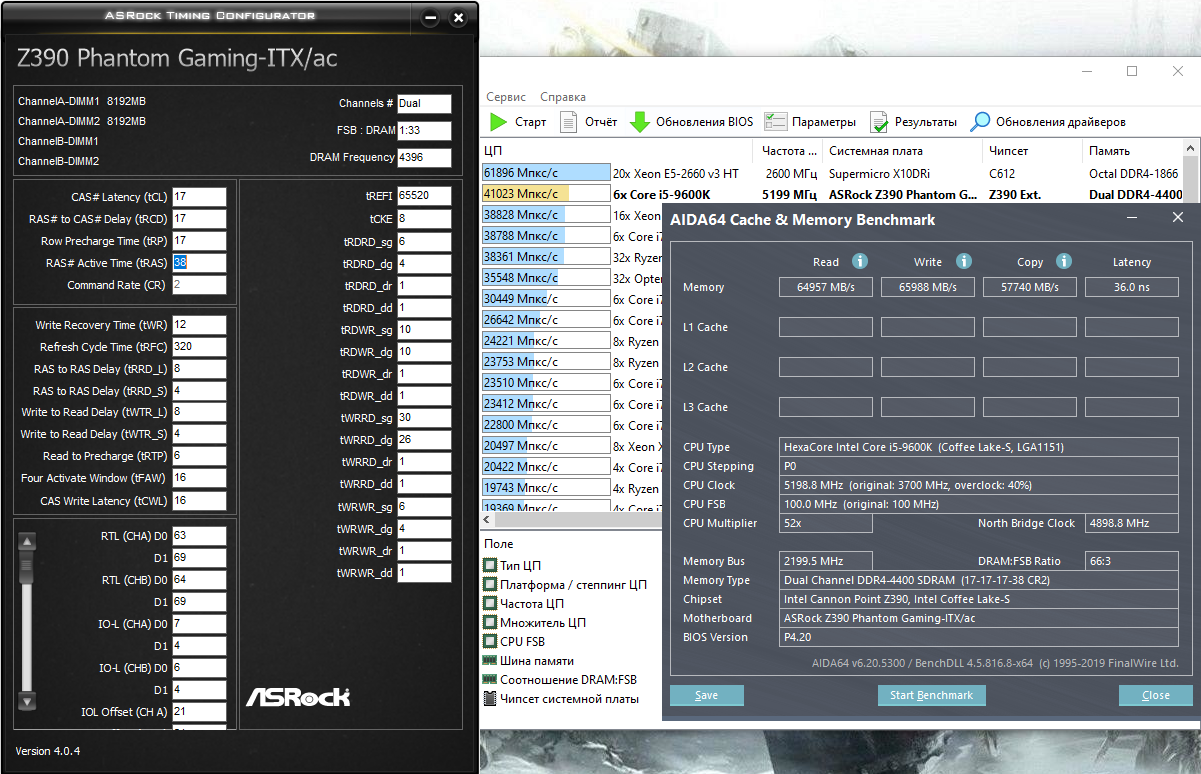This screenshot has width=1201, height=774.
Task: Click the Memory Latency 36.0 ns value
Action: [x=1132, y=287]
